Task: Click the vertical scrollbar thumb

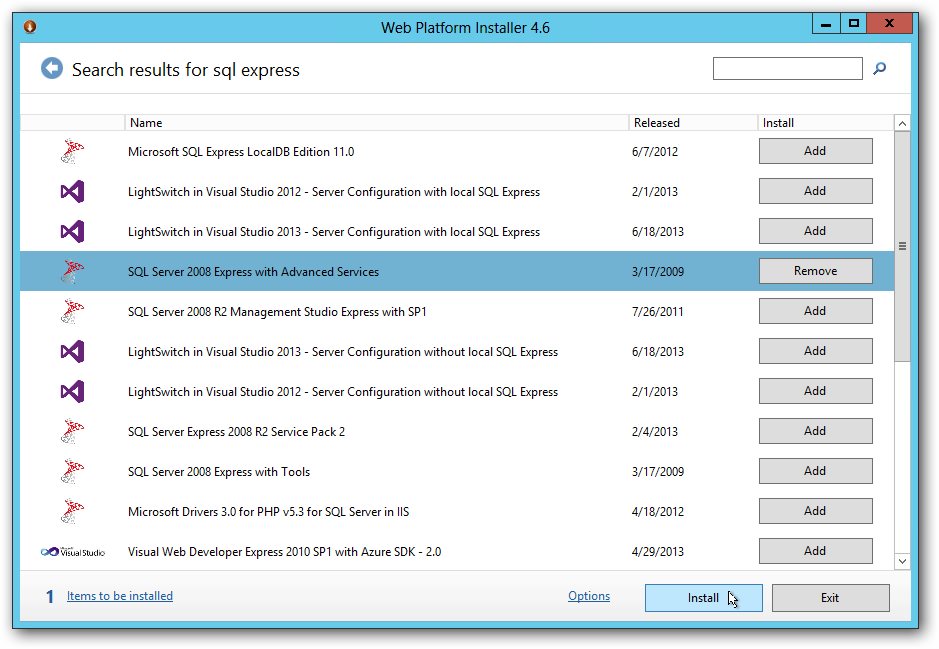Action: (x=902, y=246)
